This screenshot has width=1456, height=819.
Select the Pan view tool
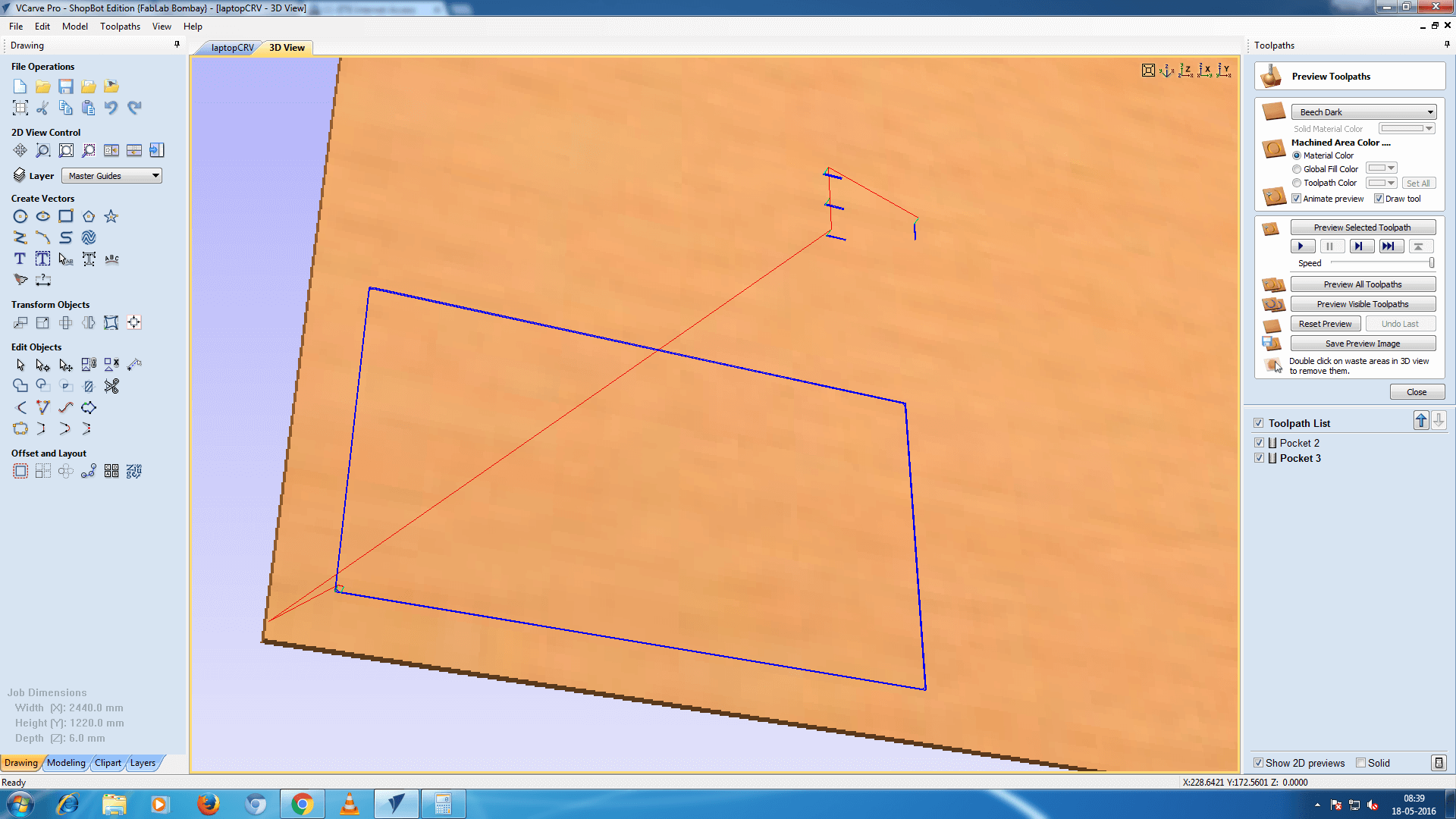click(x=20, y=150)
